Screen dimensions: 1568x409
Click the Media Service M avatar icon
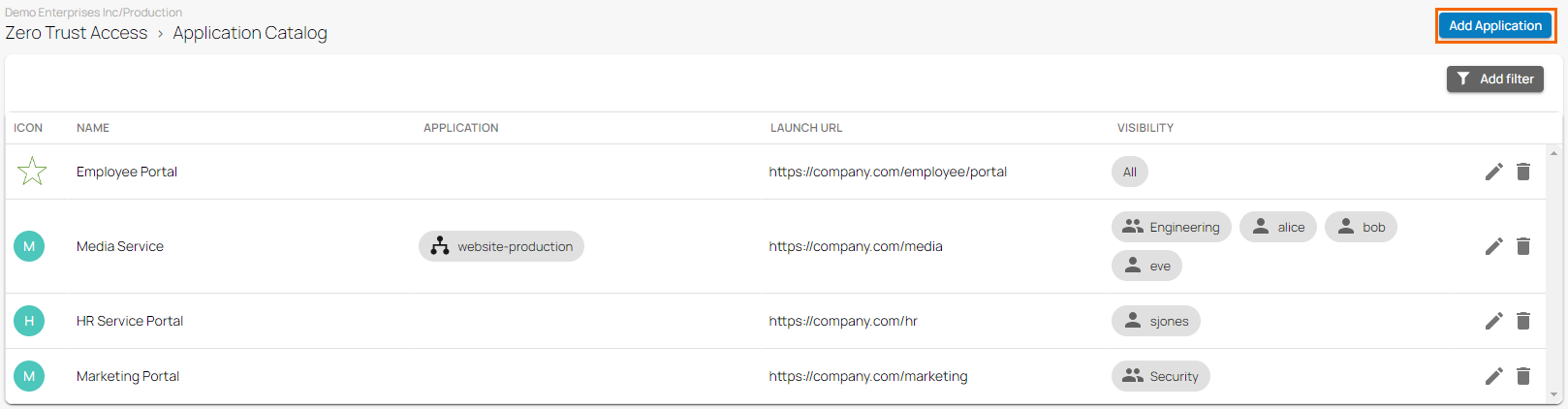(29, 246)
